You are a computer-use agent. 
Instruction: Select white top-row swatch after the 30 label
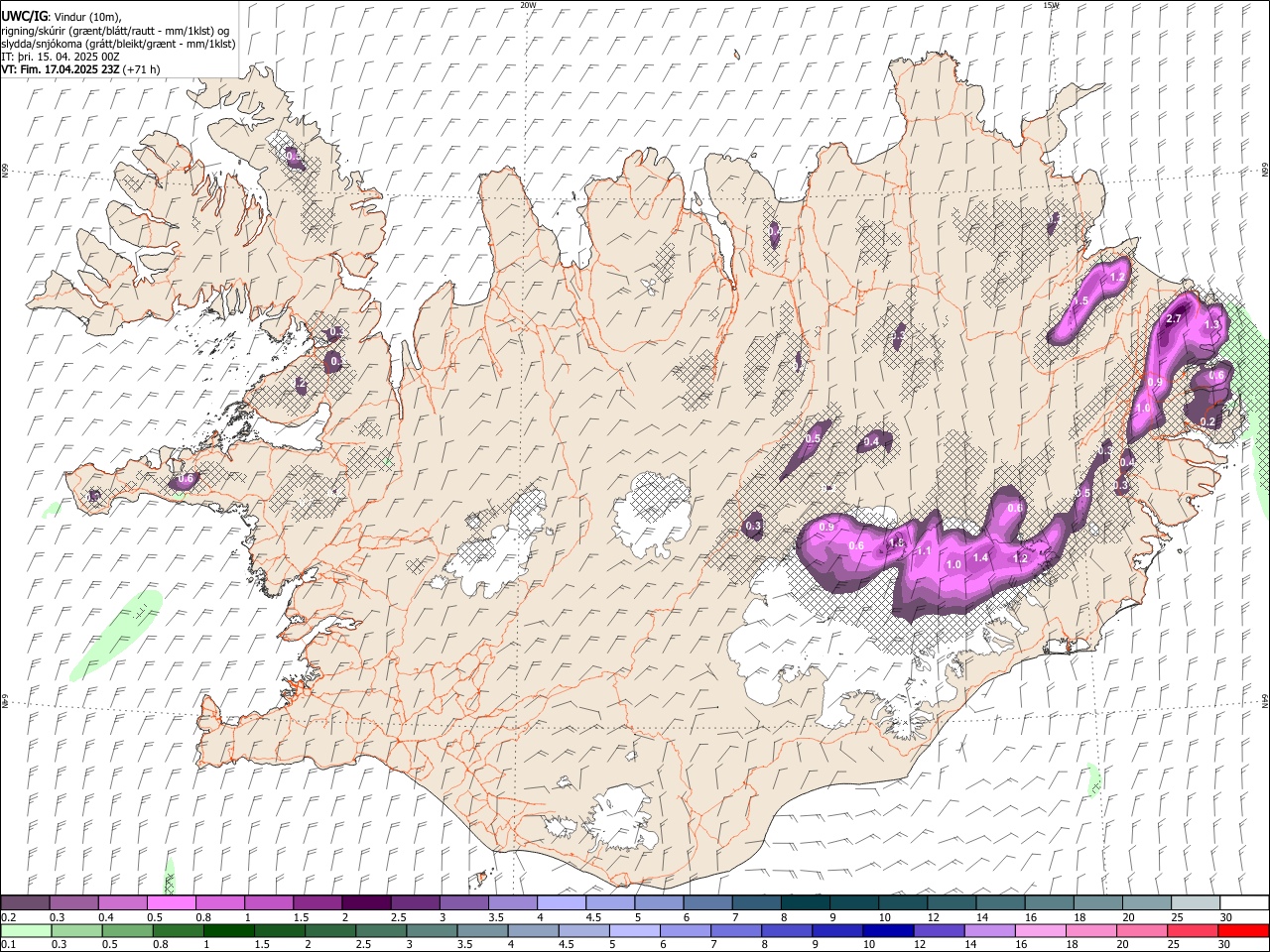1244,902
